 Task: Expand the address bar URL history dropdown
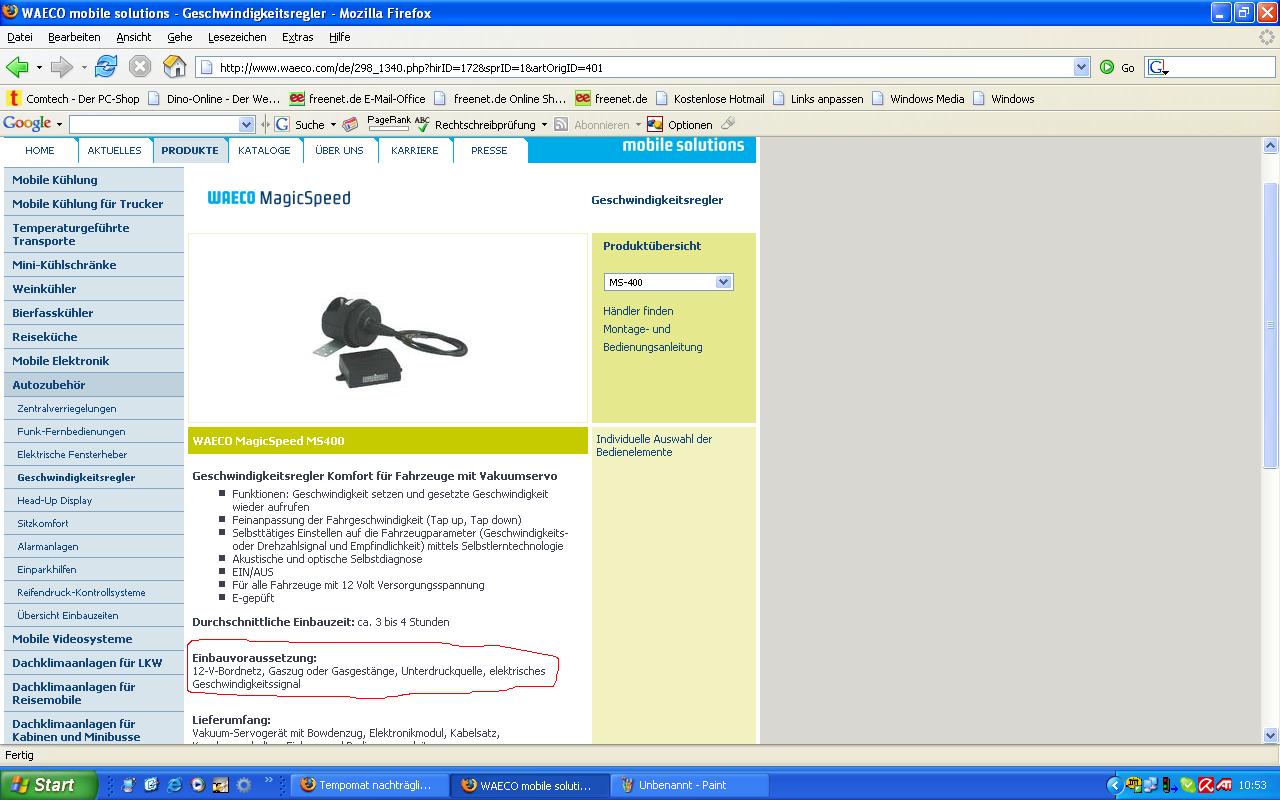click(x=1081, y=67)
